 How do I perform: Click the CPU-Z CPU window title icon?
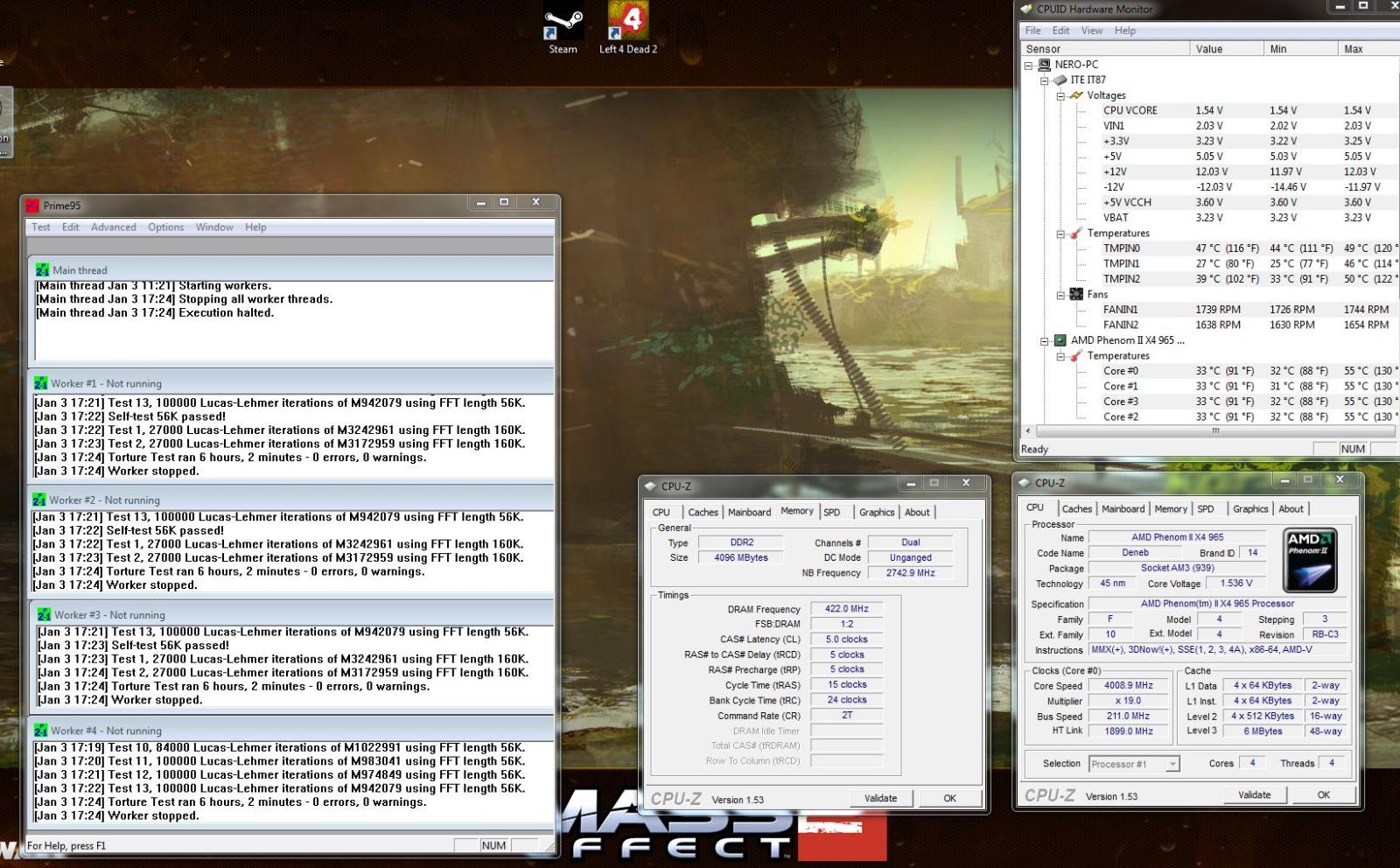tap(1025, 483)
